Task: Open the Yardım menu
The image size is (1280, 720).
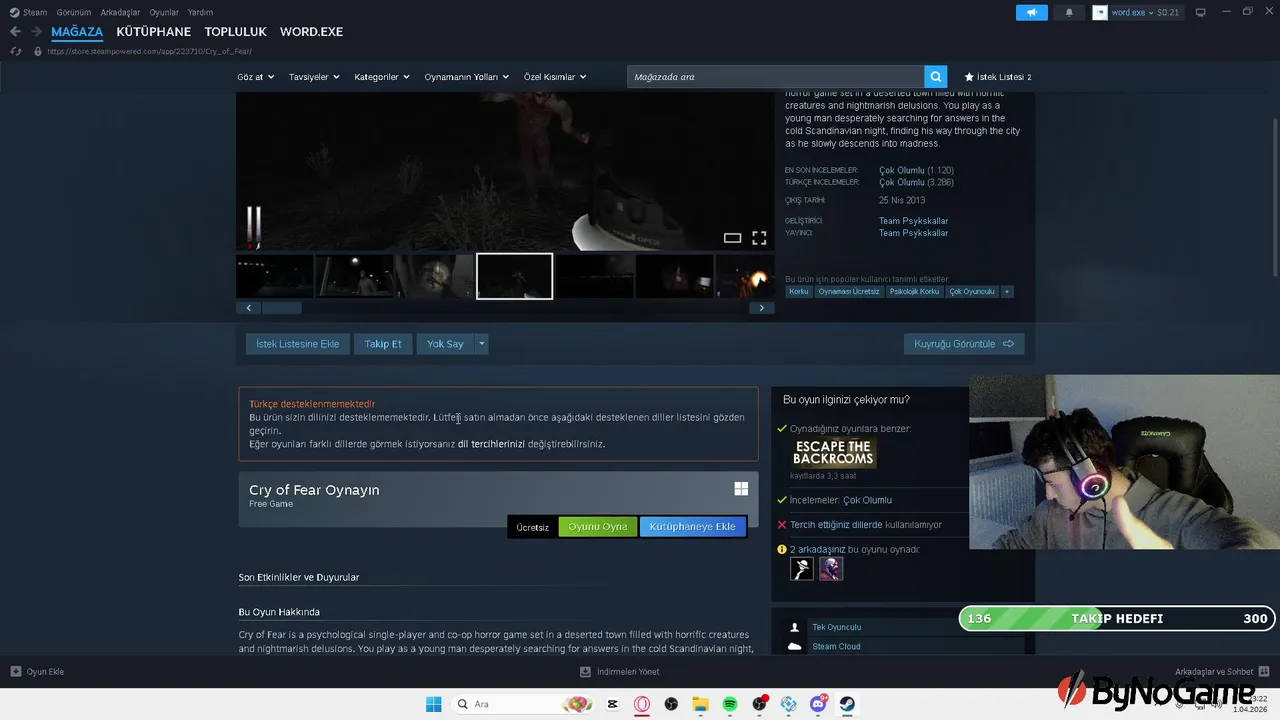Action: point(200,12)
